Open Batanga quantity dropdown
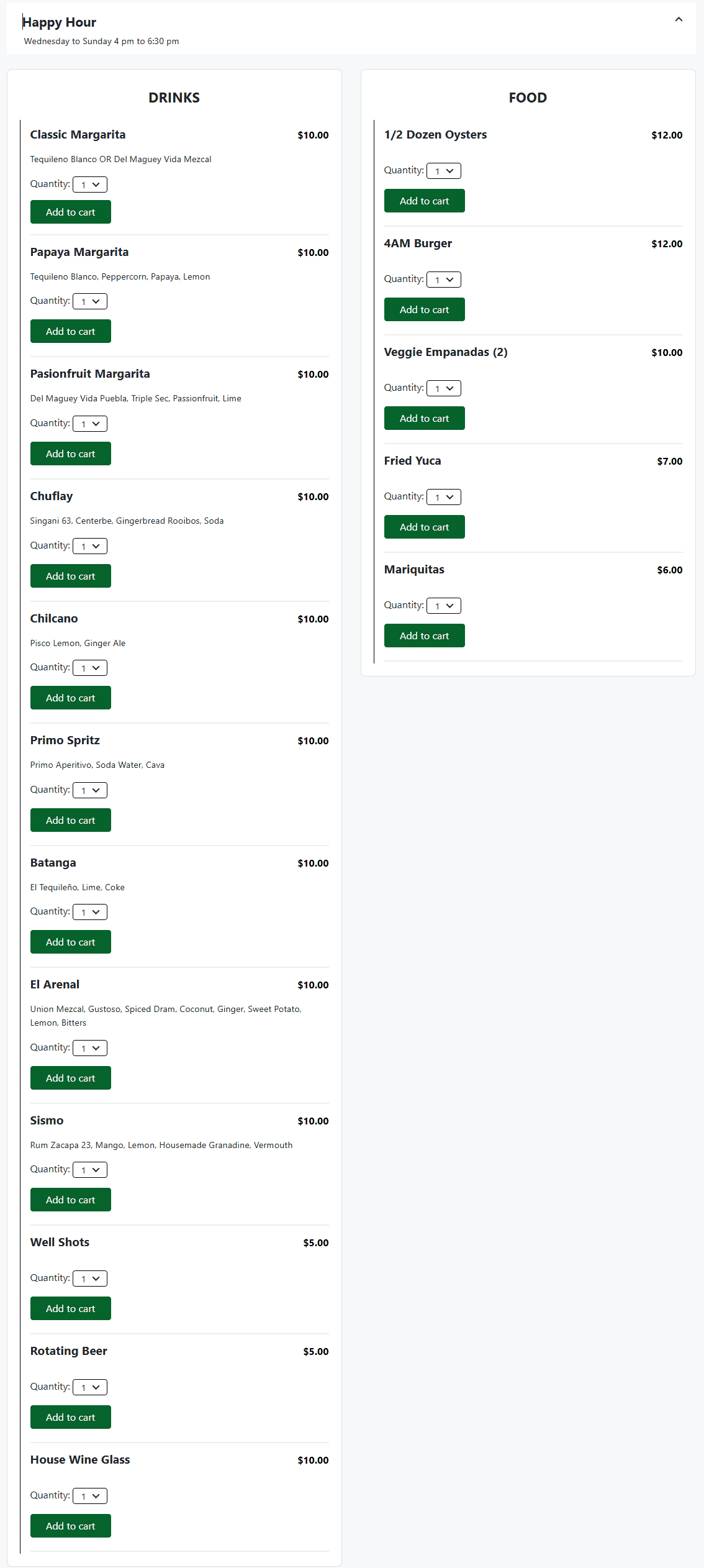 tap(90, 912)
